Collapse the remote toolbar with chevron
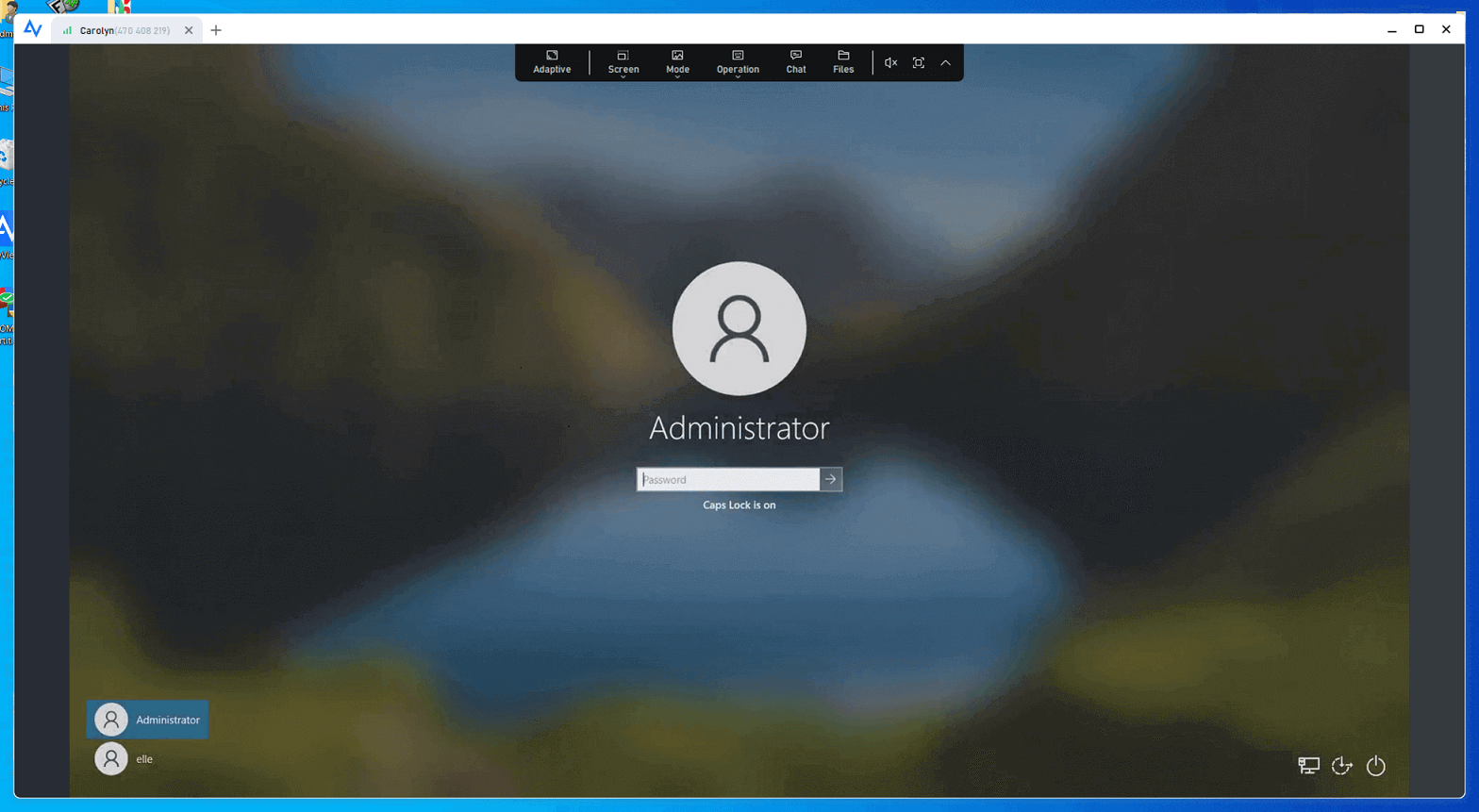 (x=945, y=63)
